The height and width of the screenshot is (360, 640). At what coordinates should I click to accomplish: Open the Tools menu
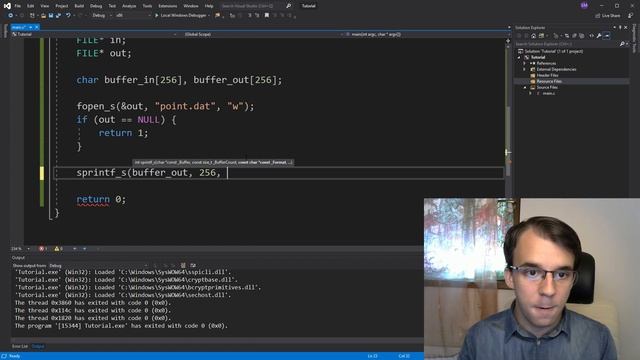(147, 6)
